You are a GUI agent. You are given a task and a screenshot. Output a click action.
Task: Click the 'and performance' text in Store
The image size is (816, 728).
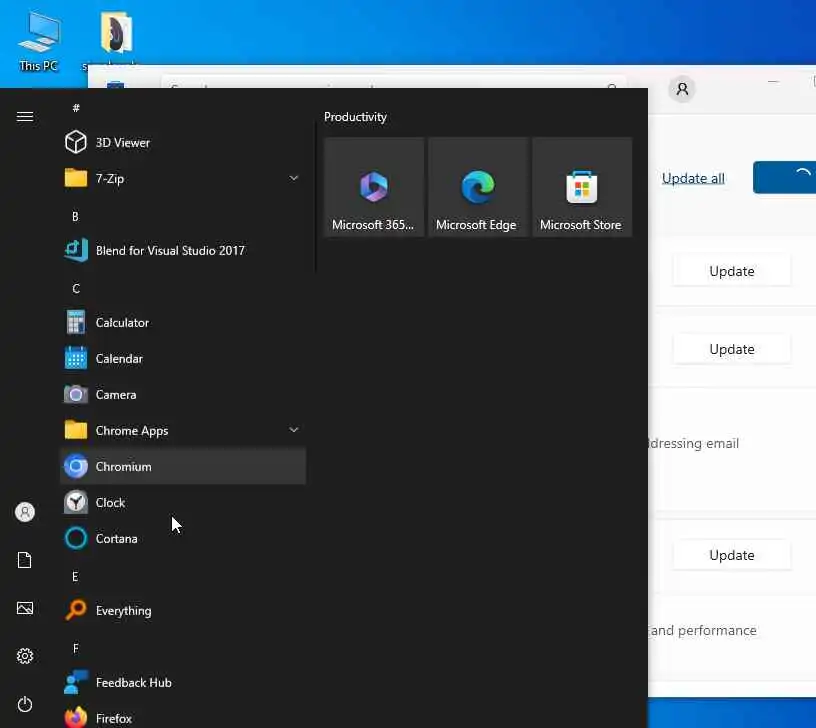click(703, 630)
